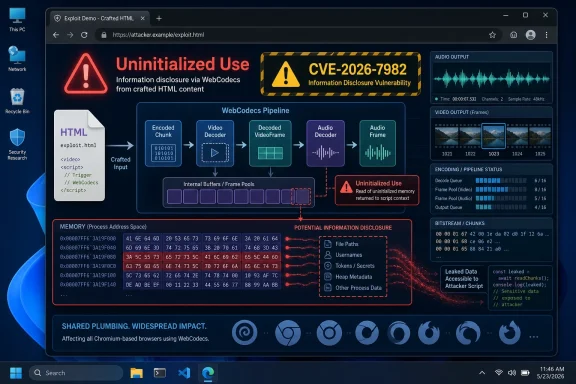576x384 pixels.
Task: Bookmark page with the star icon
Action: pos(492,35)
